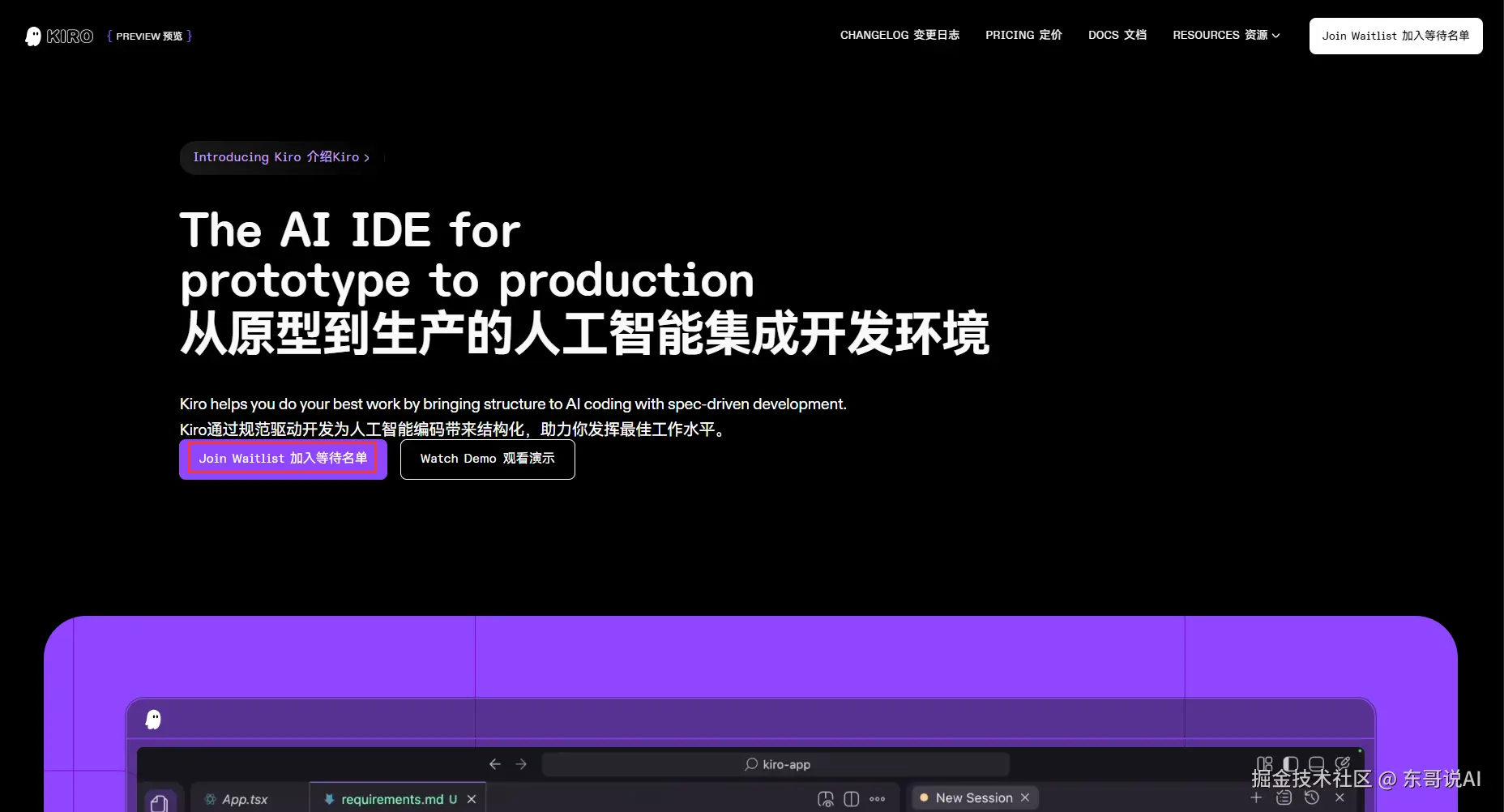
Task: Start a new session with the plus icon
Action: 1257,798
